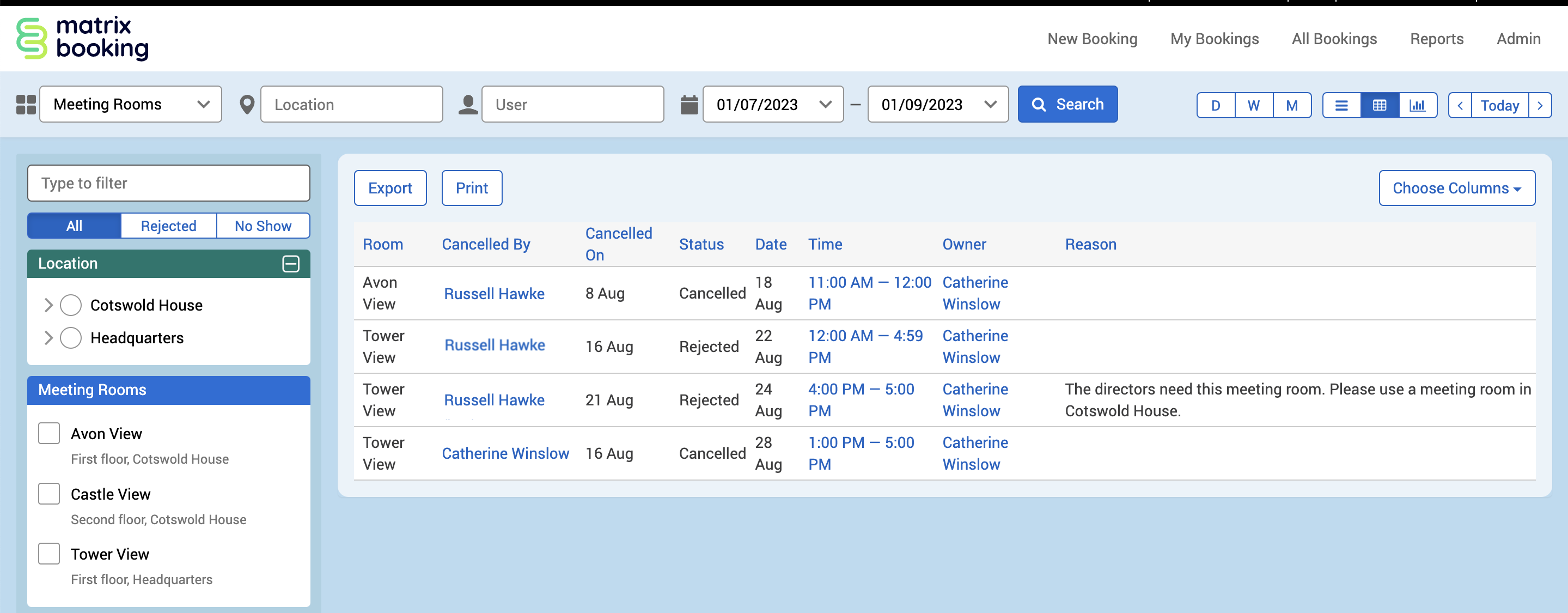This screenshot has height=613, width=1568.
Task: Switch to grid table view icon
Action: [x=1380, y=105]
